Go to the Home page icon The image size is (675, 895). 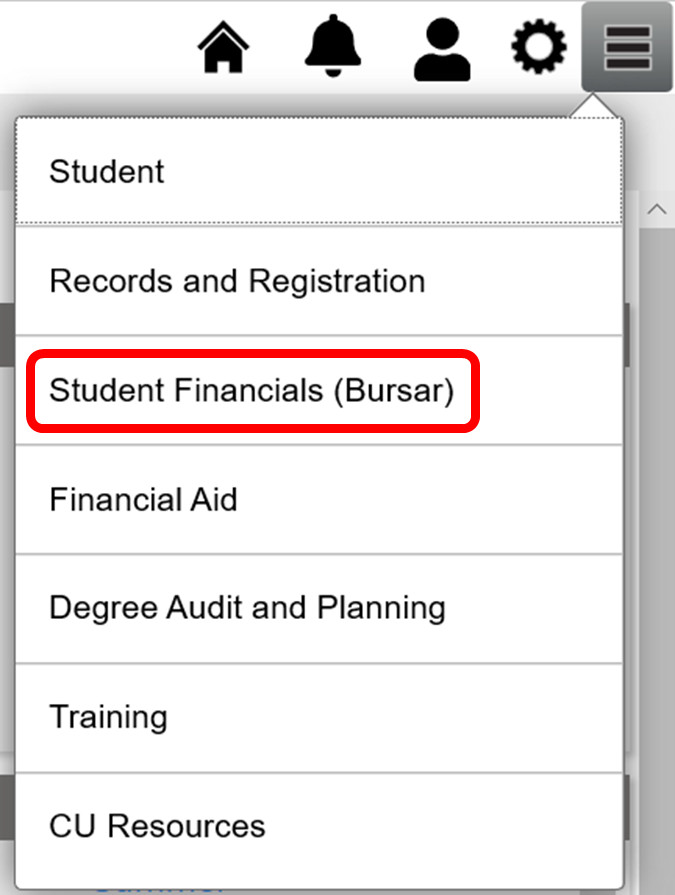point(223,47)
